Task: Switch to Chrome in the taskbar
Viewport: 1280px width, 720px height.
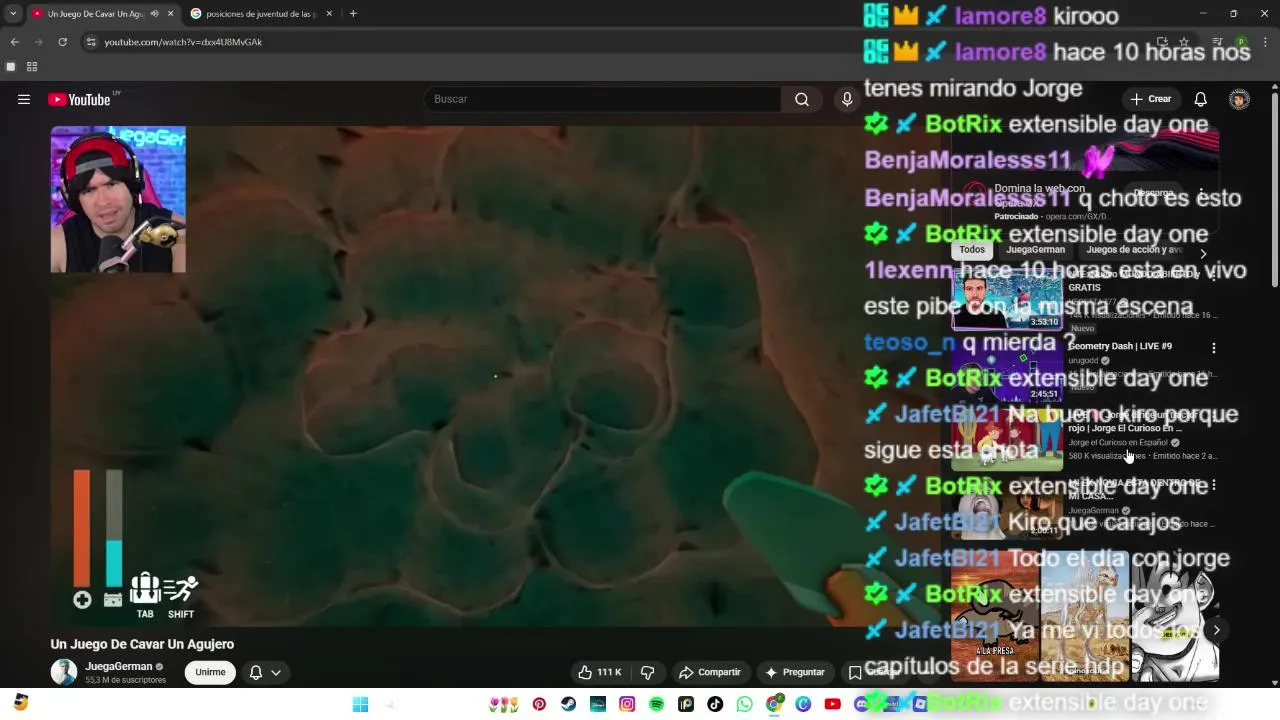Action: click(773, 704)
